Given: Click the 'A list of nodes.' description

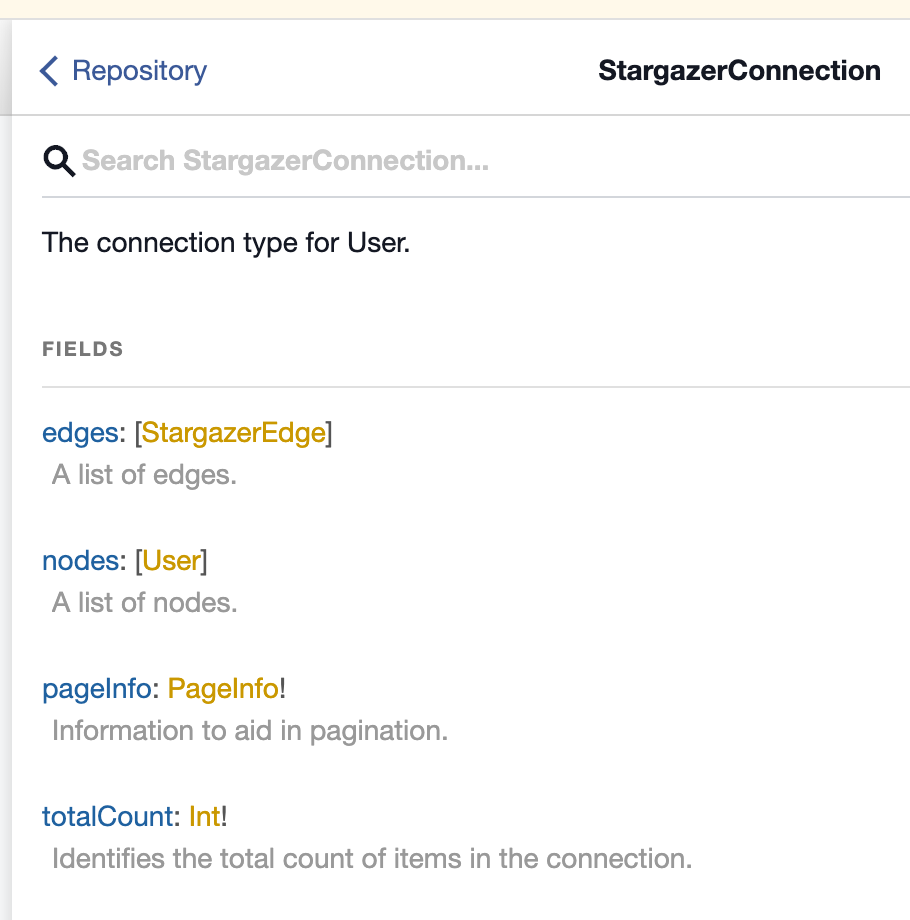Looking at the screenshot, I should [145, 603].
